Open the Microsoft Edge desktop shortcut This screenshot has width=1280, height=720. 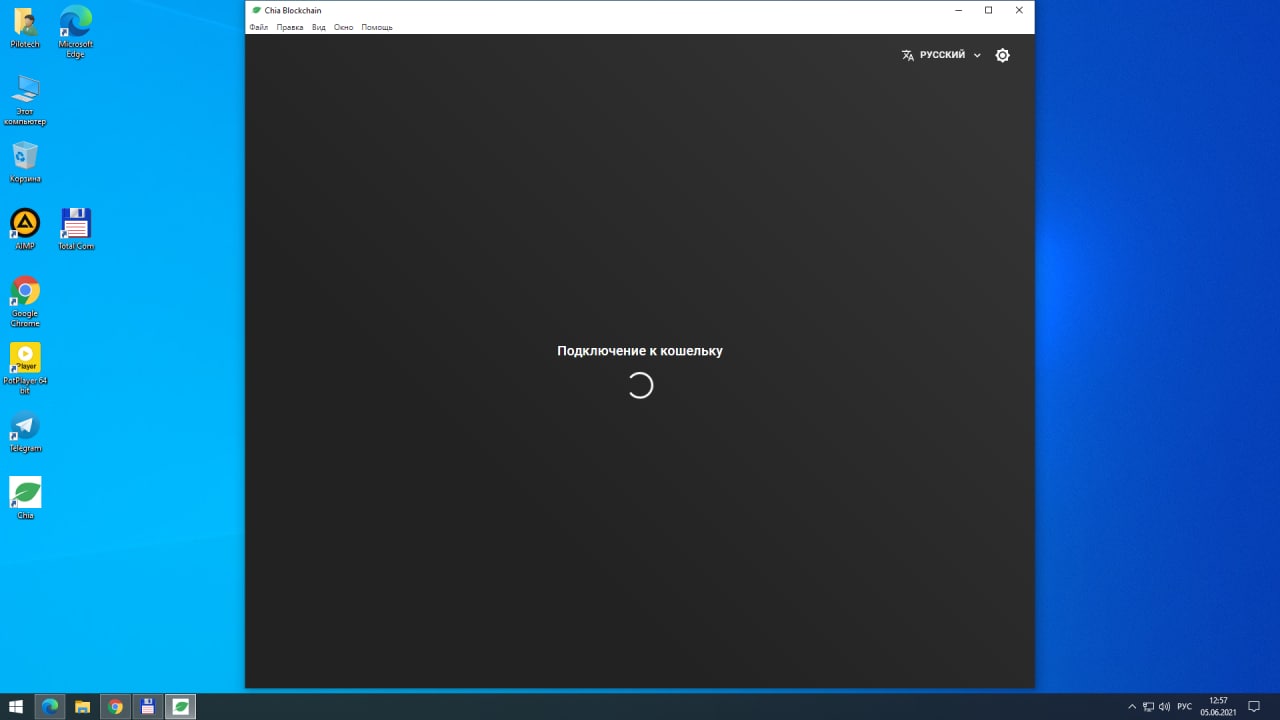(76, 32)
